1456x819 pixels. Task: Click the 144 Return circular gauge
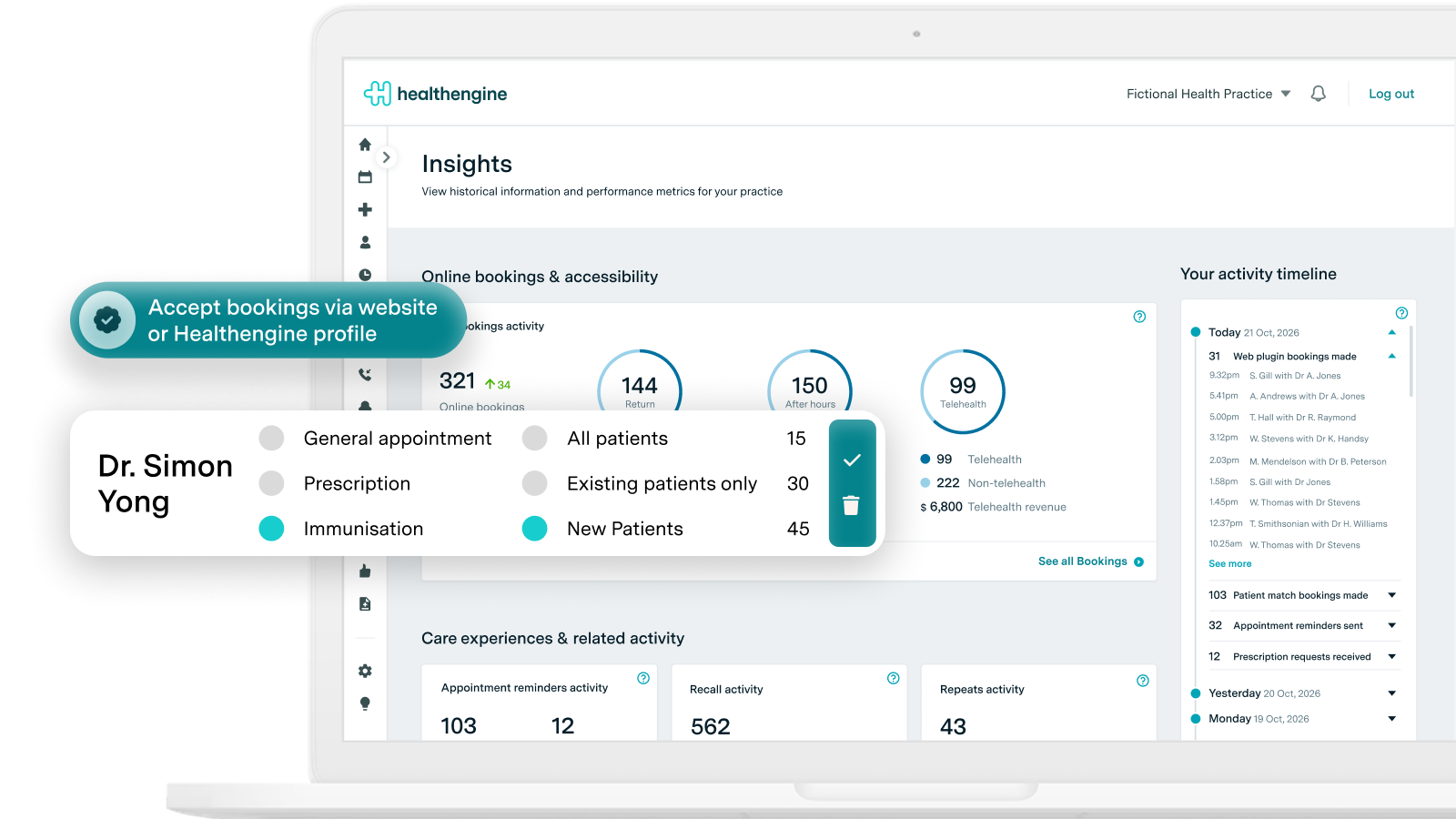click(x=640, y=381)
